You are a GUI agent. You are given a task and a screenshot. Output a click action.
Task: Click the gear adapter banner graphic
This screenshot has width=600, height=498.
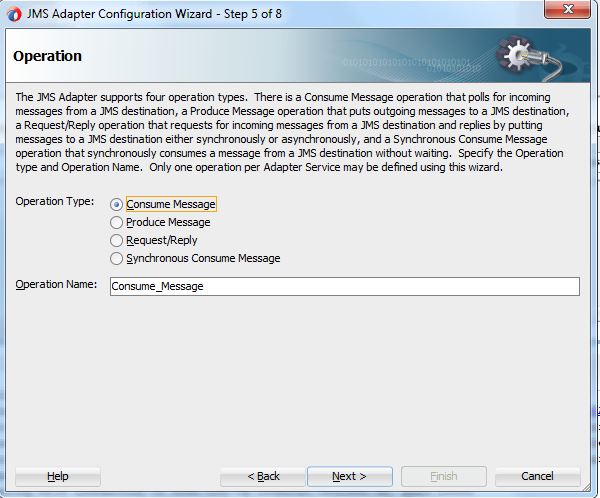[x=530, y=58]
